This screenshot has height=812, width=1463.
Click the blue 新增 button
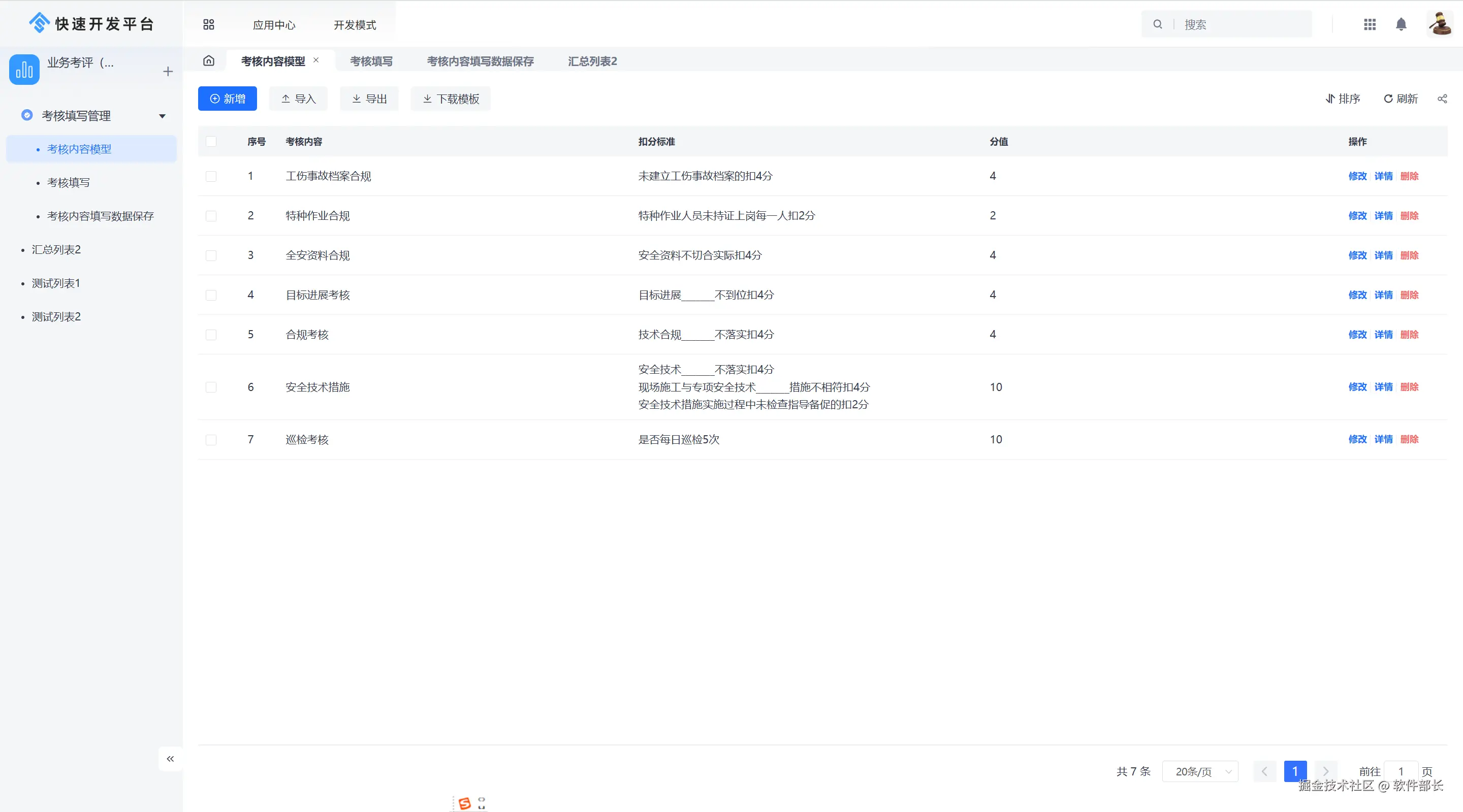click(227, 99)
